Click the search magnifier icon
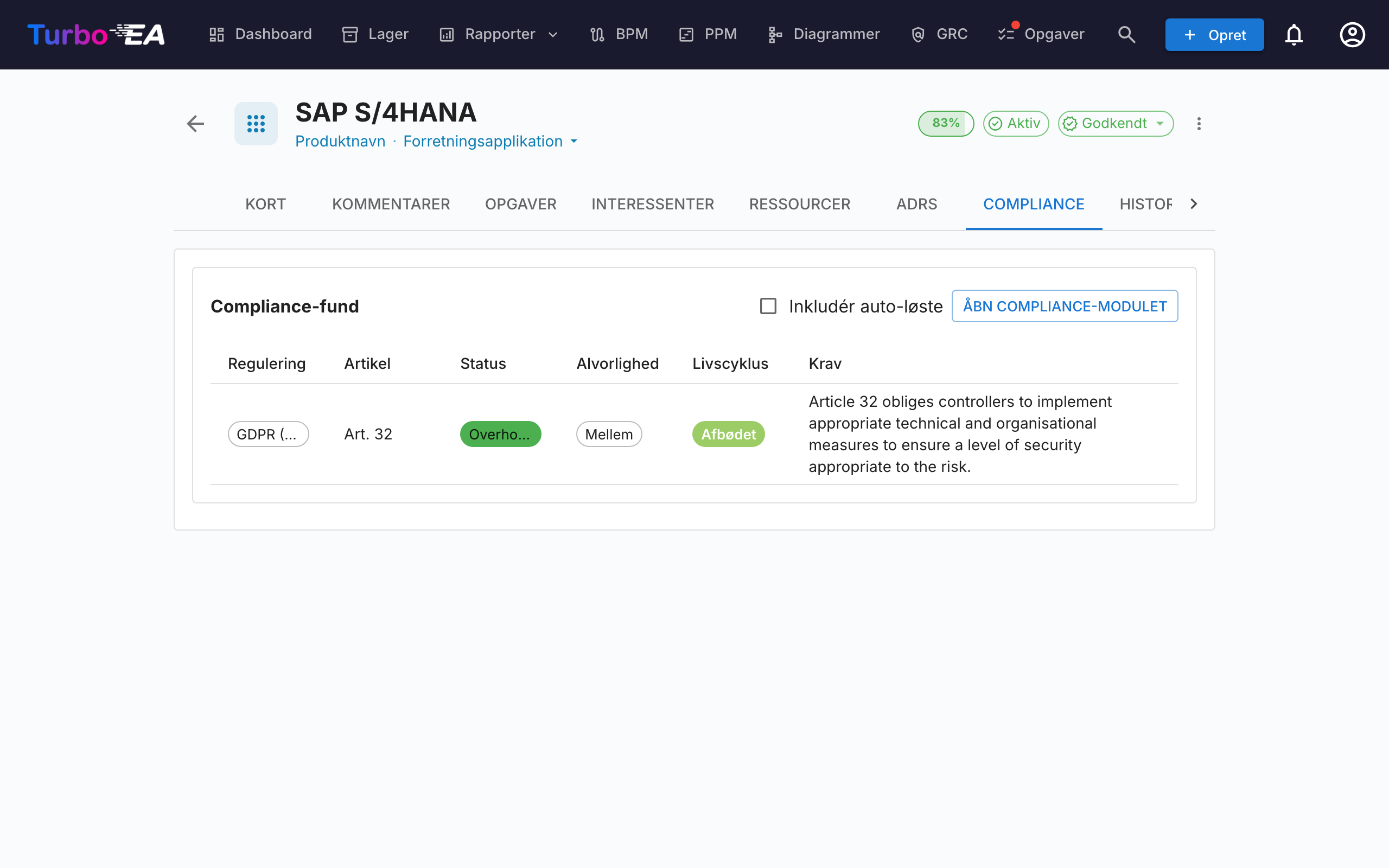The width and height of the screenshot is (1389, 868). 1127,34
